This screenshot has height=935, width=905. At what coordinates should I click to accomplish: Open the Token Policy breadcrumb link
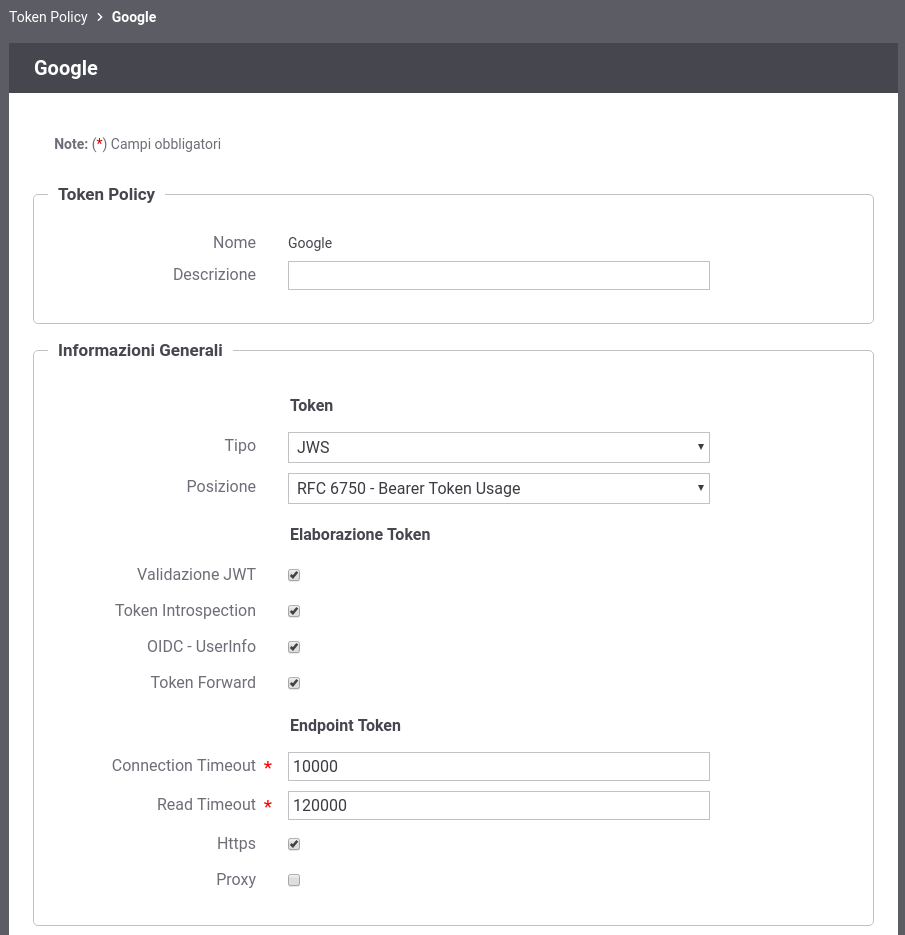48,17
